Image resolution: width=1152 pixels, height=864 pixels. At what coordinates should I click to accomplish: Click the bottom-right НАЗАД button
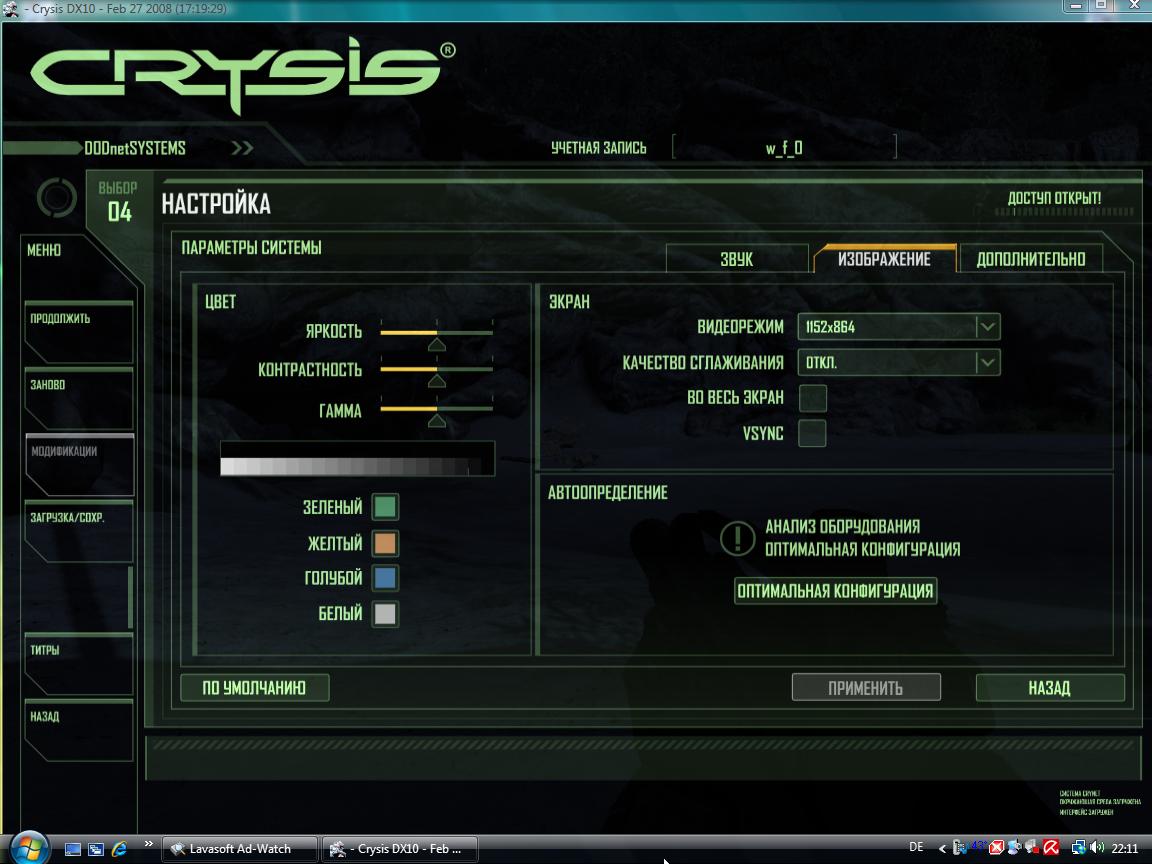[1050, 688]
